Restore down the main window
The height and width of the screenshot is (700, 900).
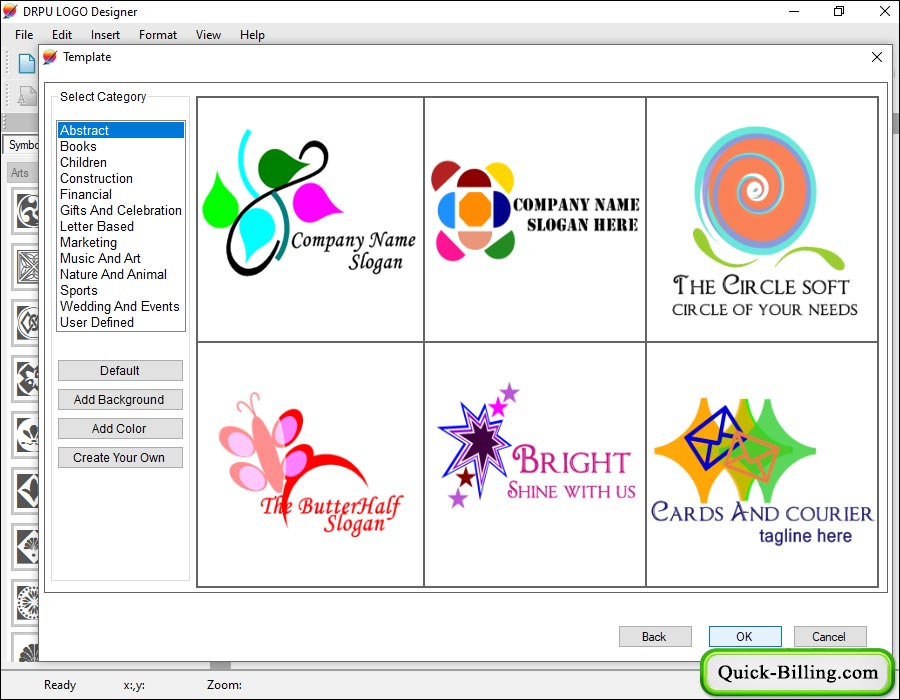coord(839,11)
